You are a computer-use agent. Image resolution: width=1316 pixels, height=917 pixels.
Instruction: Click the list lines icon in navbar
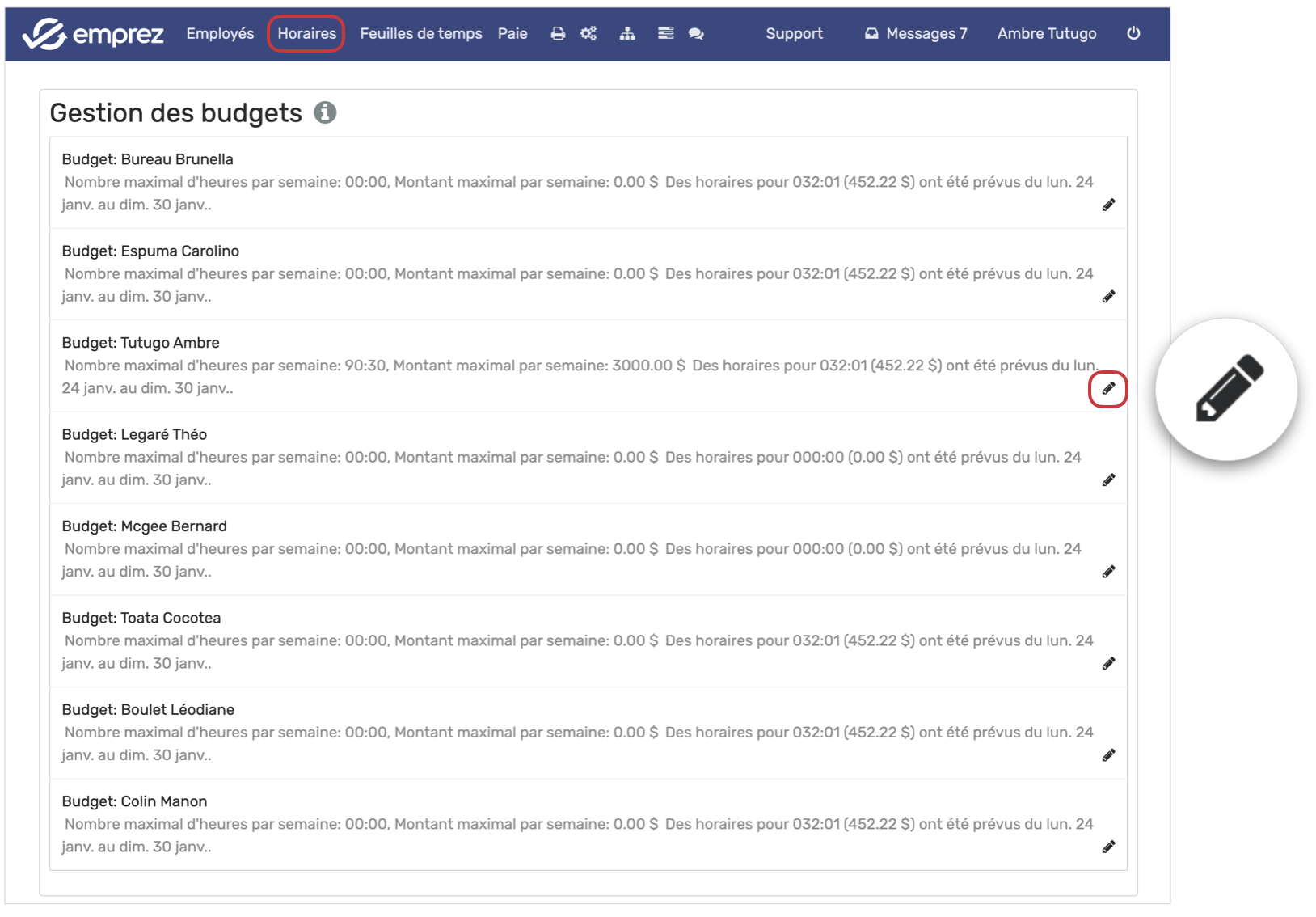coord(666,34)
